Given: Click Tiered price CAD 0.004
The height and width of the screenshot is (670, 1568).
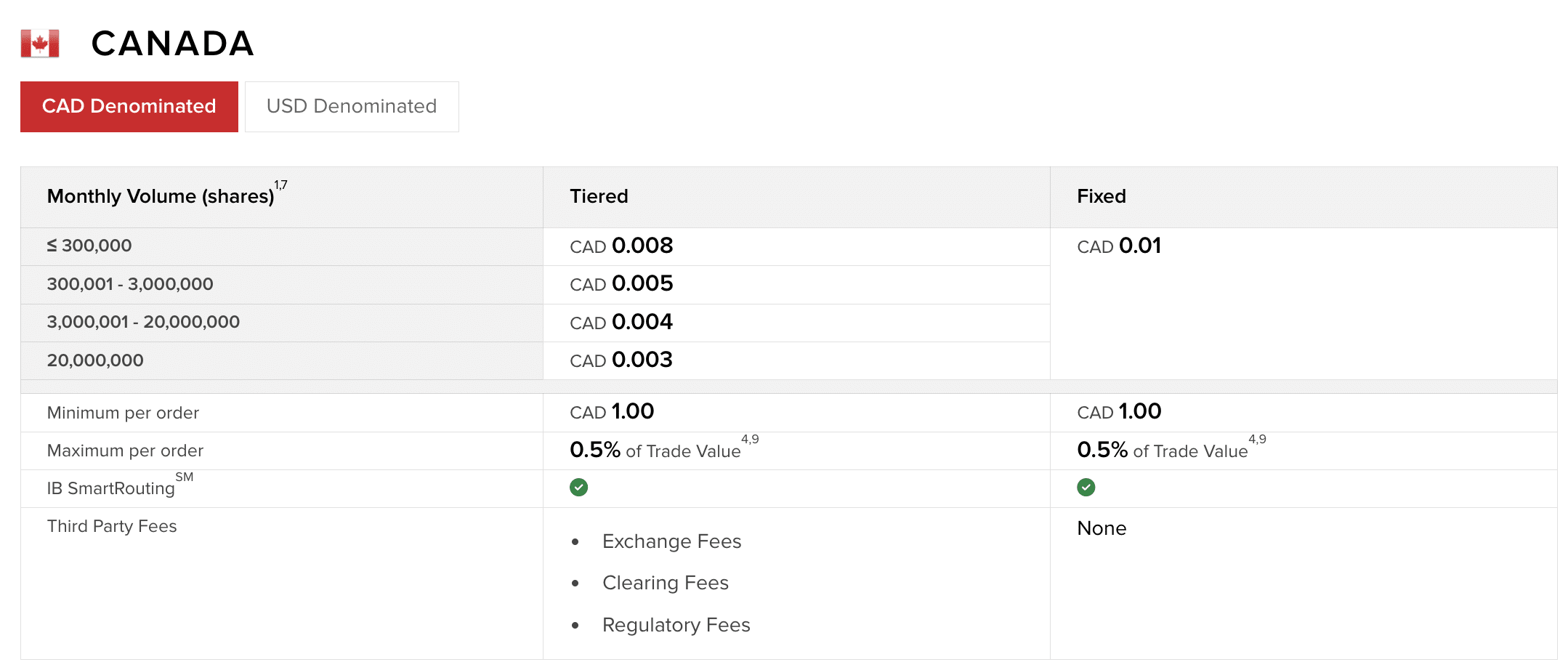Looking at the screenshot, I should (621, 322).
